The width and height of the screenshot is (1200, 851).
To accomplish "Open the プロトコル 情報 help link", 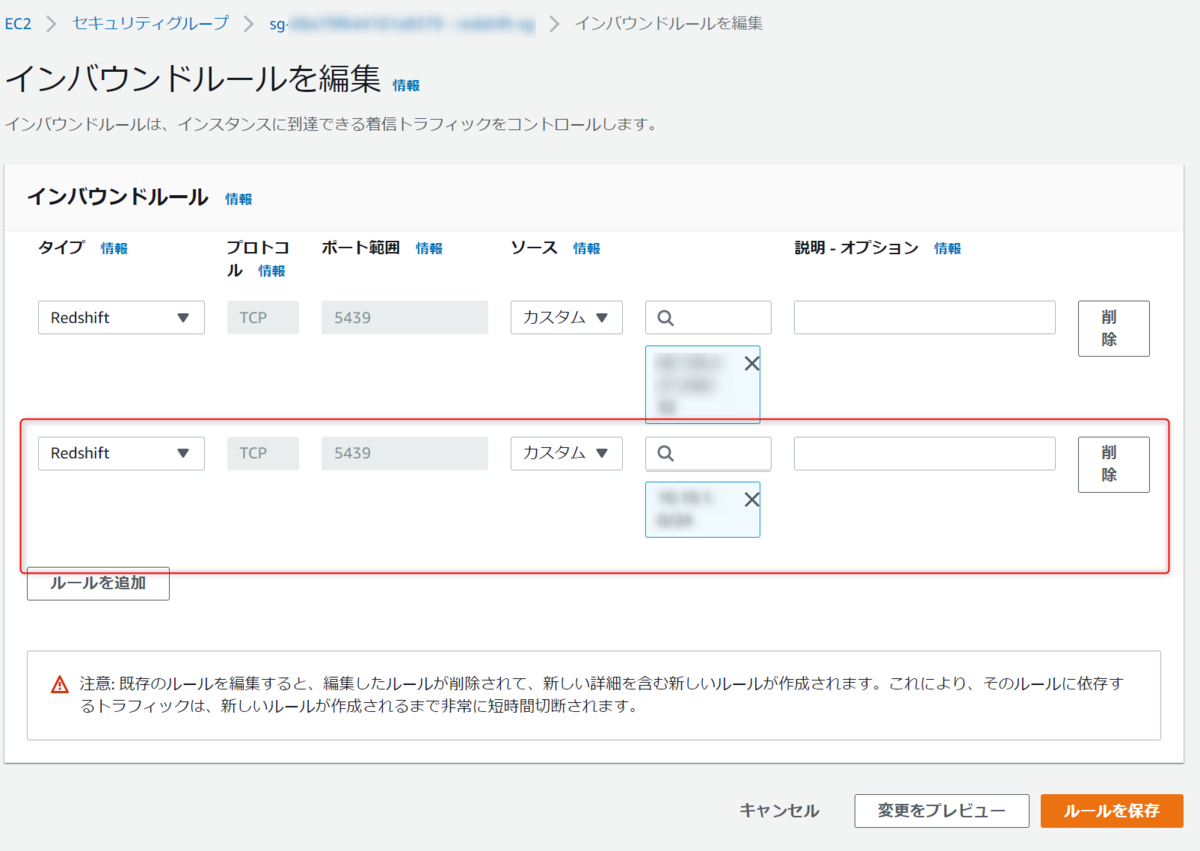I will coord(271,270).
